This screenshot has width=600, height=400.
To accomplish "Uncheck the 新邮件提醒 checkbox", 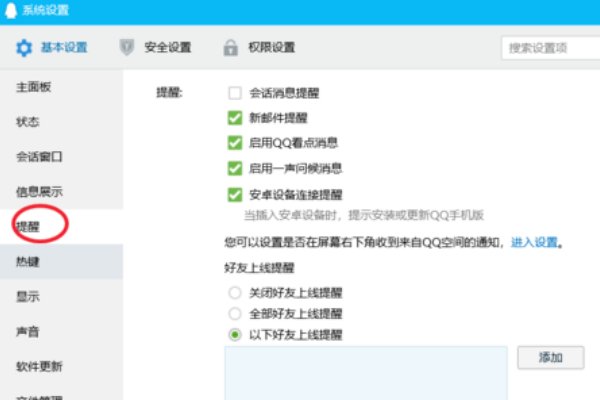I will tap(235, 118).
